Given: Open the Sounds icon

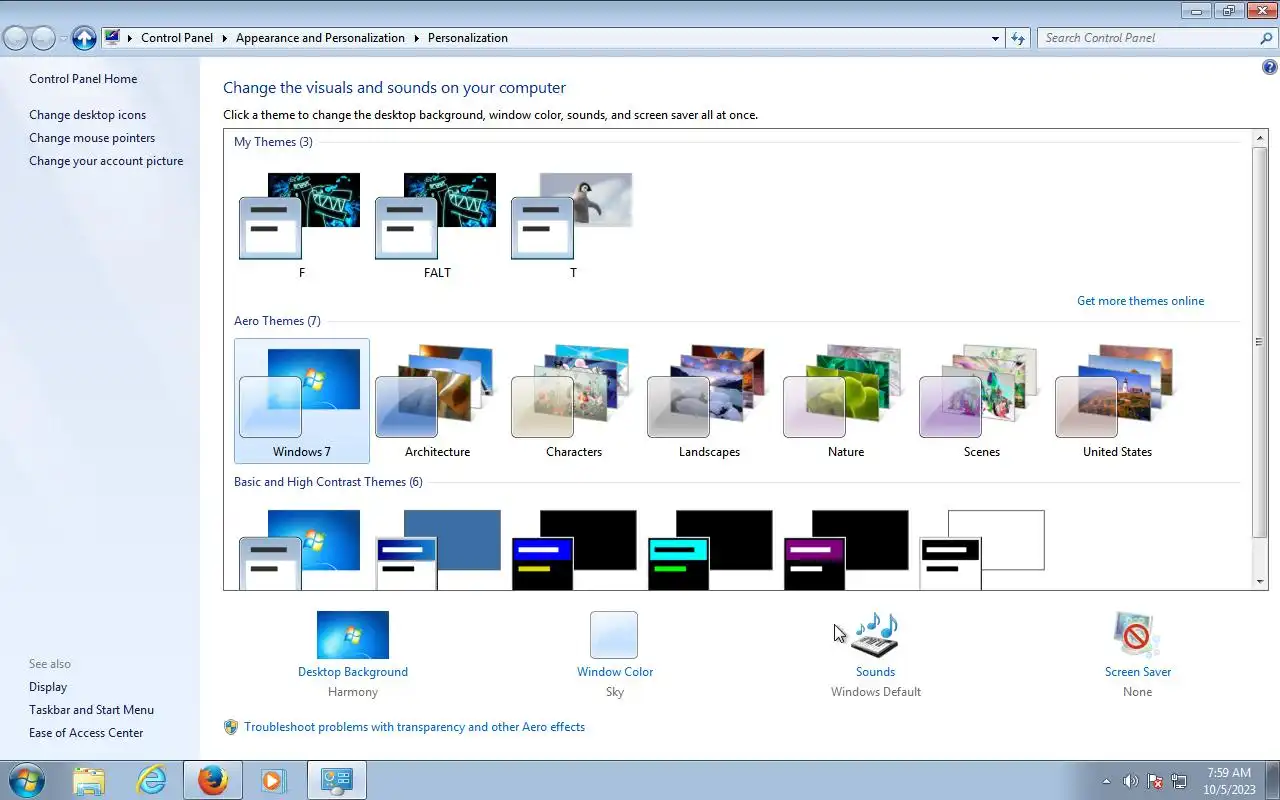Looking at the screenshot, I should coord(875,635).
